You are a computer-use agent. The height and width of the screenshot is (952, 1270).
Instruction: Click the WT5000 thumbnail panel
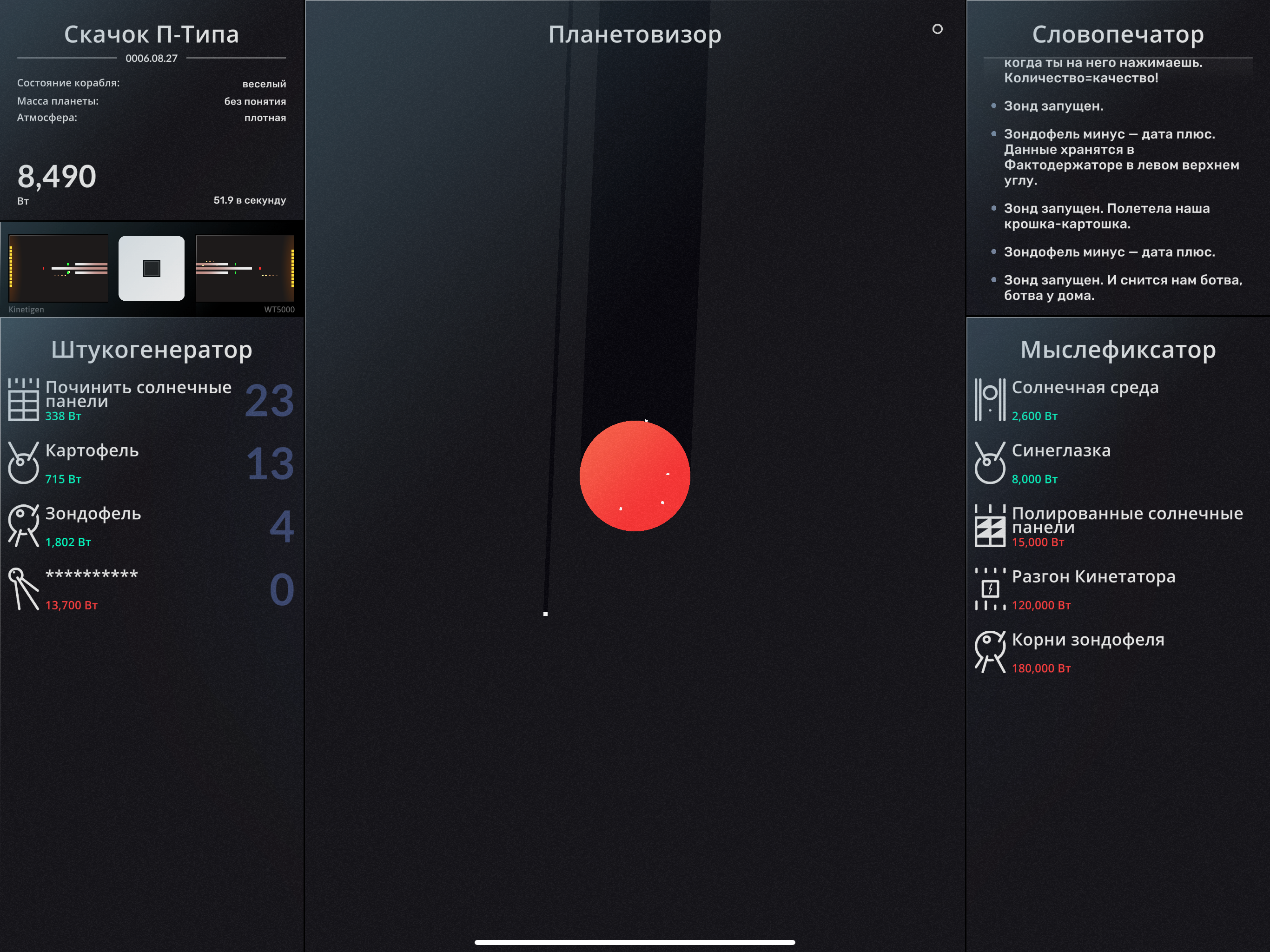pos(245,269)
